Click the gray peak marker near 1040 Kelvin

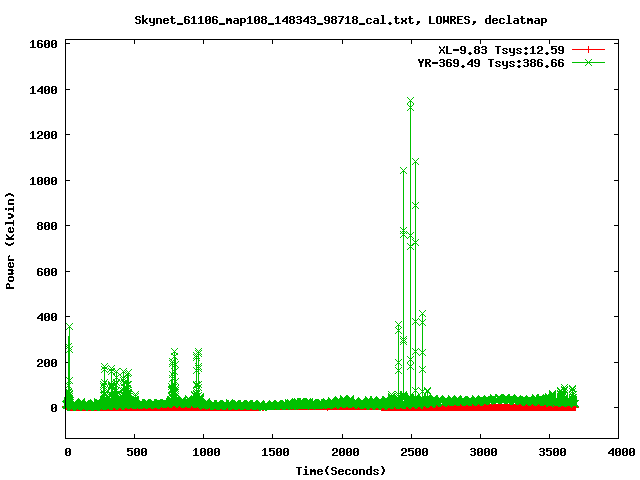[403, 171]
